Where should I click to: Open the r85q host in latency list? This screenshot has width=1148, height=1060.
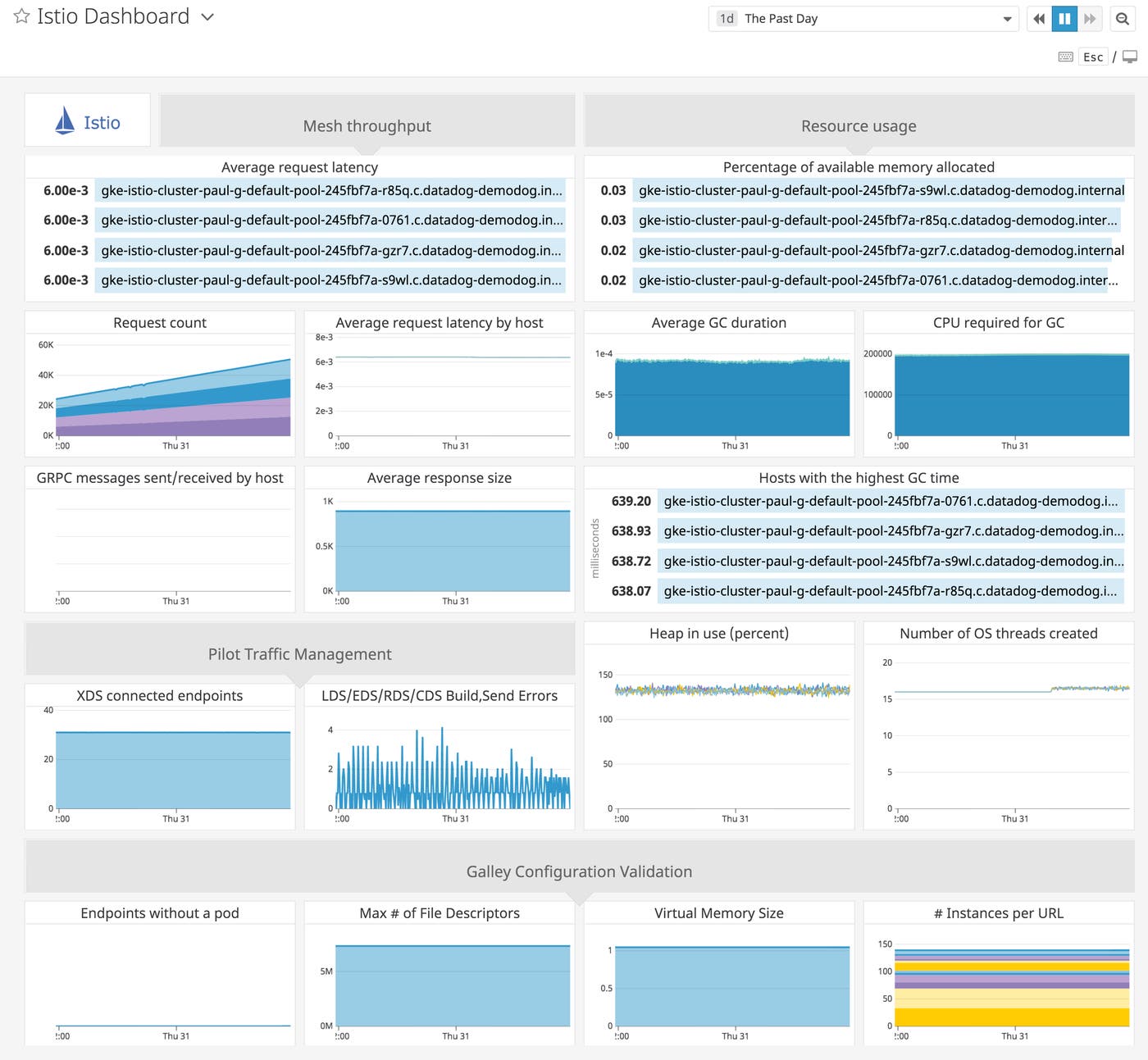330,190
